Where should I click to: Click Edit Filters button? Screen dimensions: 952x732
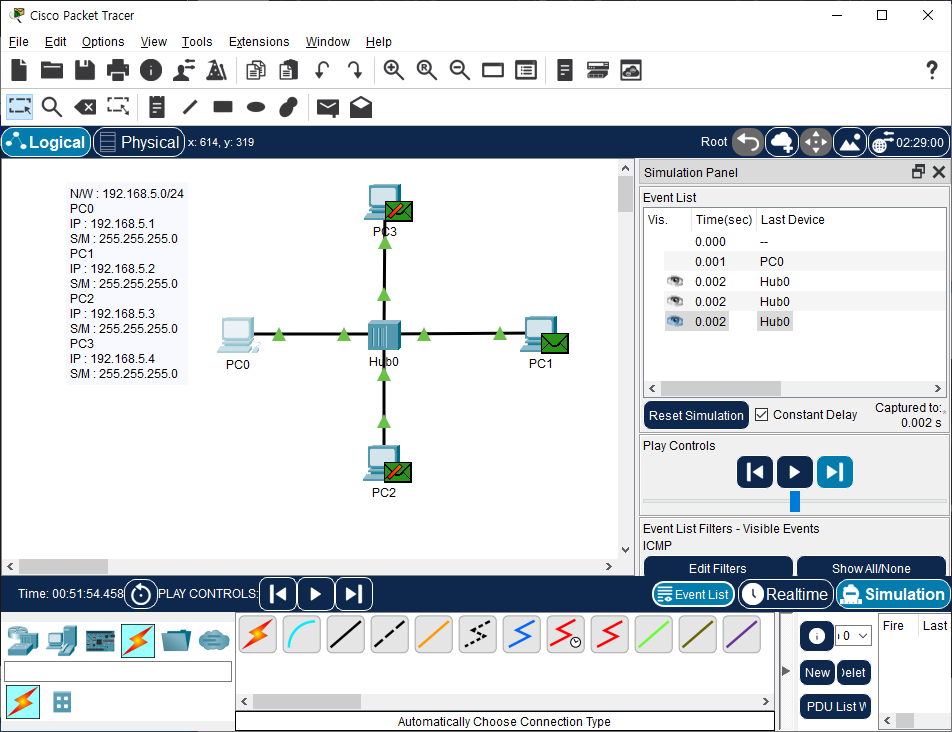pos(718,568)
